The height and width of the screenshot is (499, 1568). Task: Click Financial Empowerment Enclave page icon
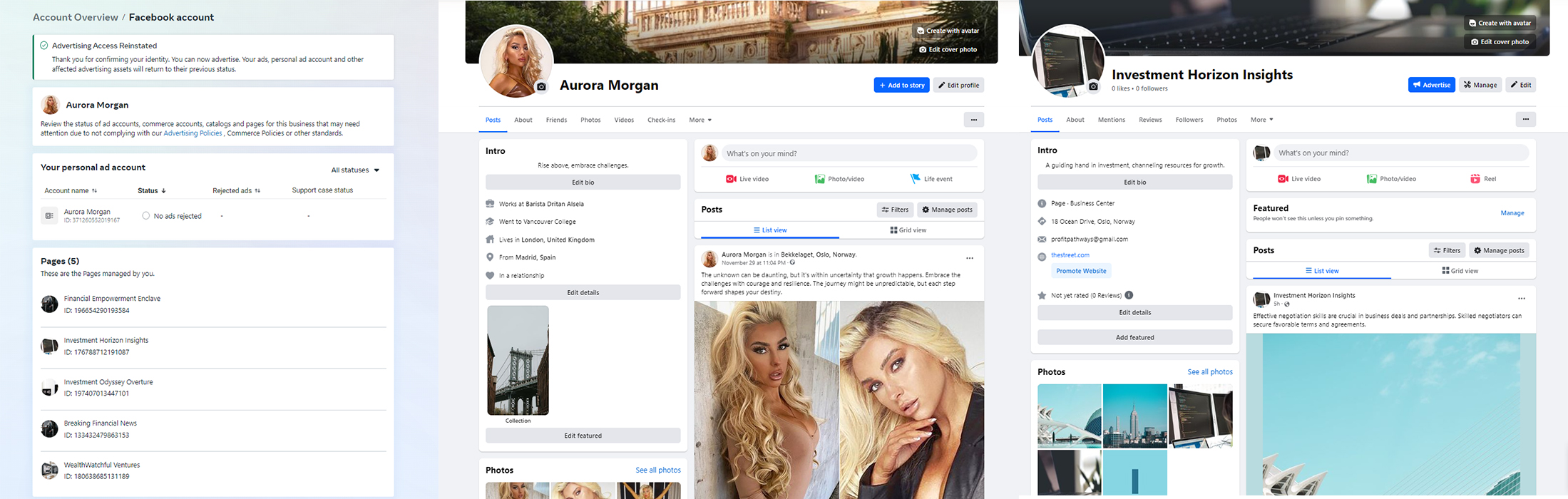point(49,304)
